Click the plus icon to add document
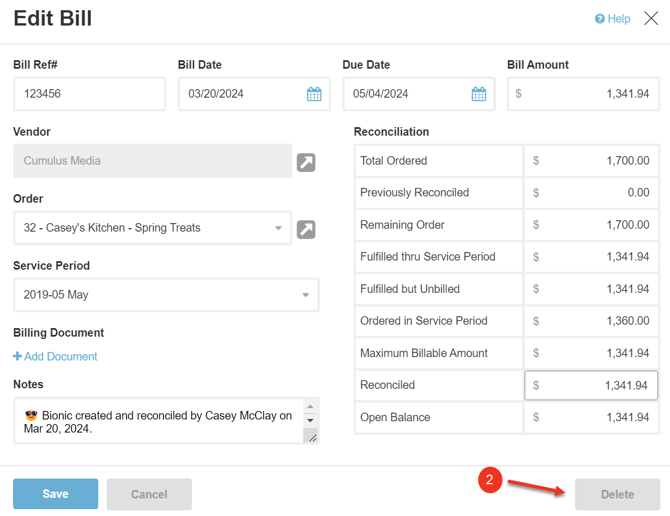The height and width of the screenshot is (516, 670). click(17, 357)
